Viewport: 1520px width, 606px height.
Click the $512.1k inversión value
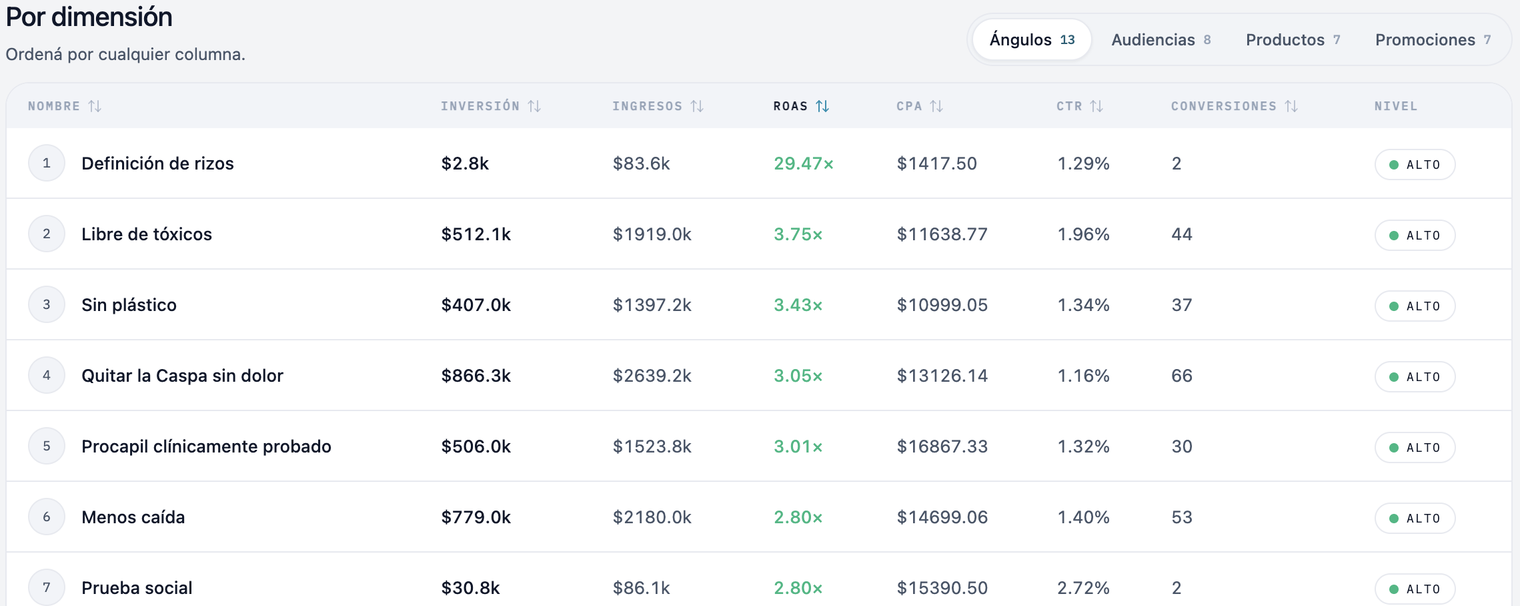476,234
